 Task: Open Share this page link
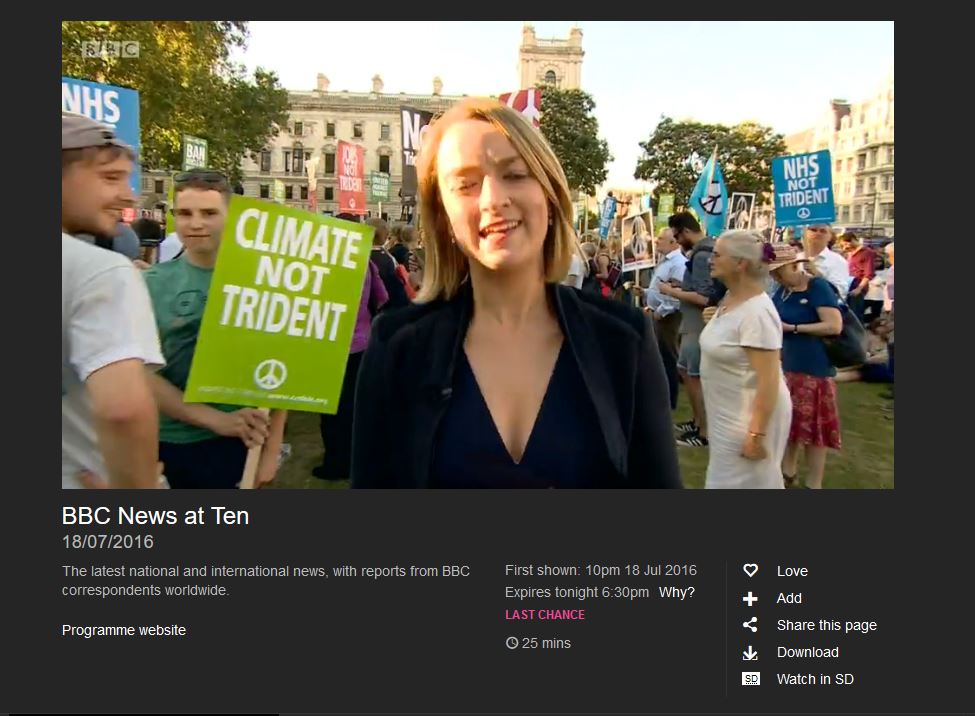(x=826, y=625)
